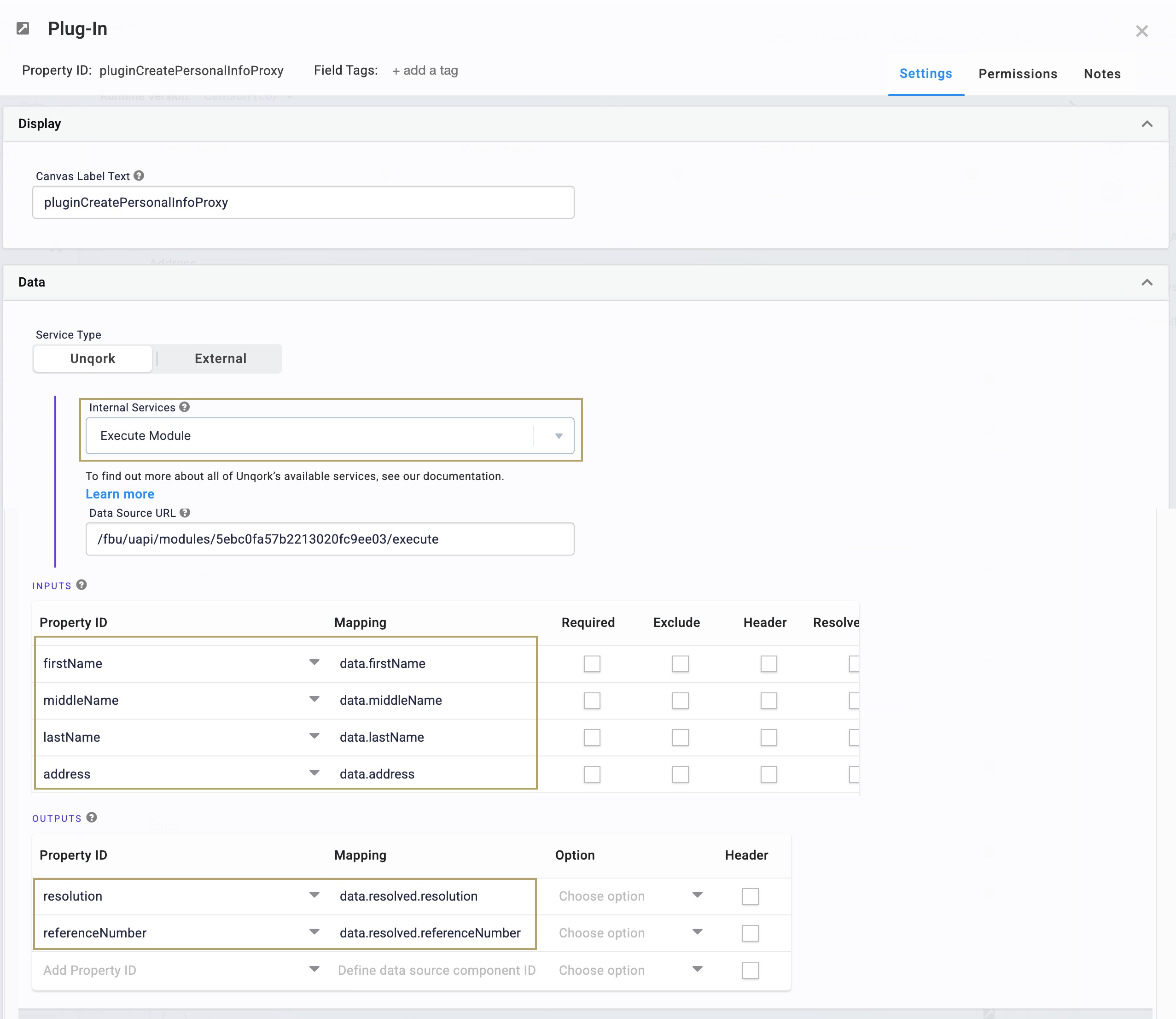This screenshot has height=1019, width=1176.
Task: Open the Execute Module services dropdown
Action: tap(558, 436)
